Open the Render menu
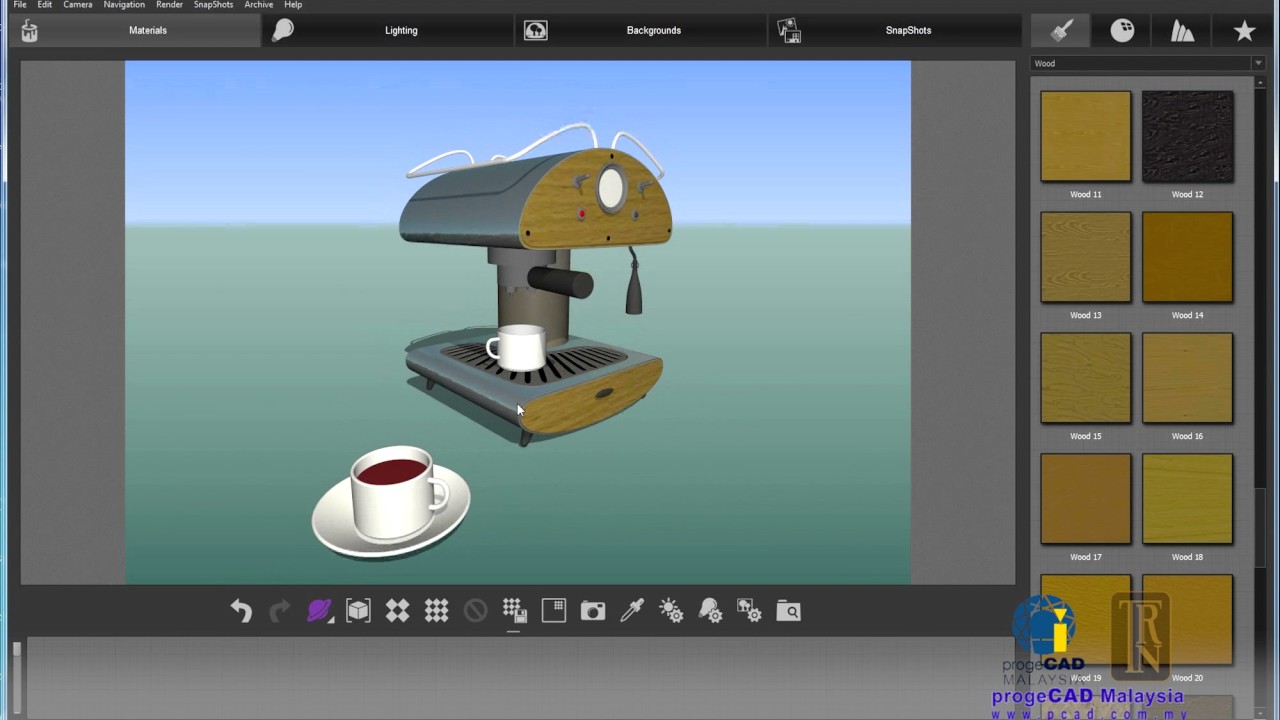 pos(169,5)
